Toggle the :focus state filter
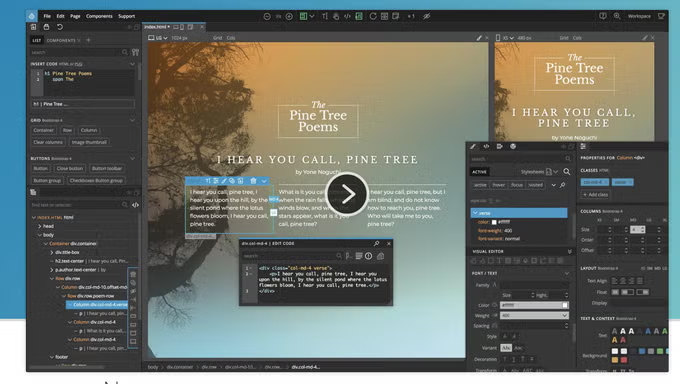The width and height of the screenshot is (680, 384). pyautogui.click(x=517, y=185)
